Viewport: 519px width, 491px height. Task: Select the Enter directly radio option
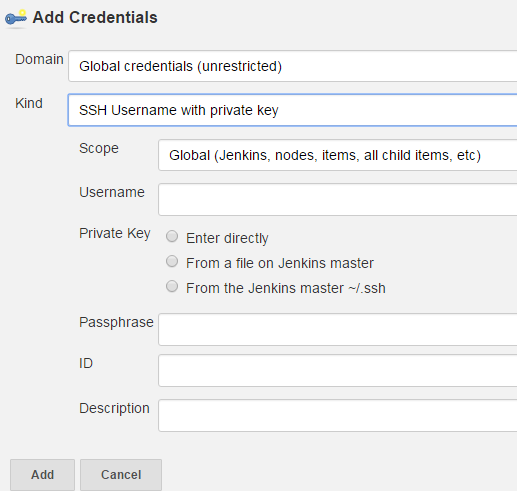tap(172, 236)
